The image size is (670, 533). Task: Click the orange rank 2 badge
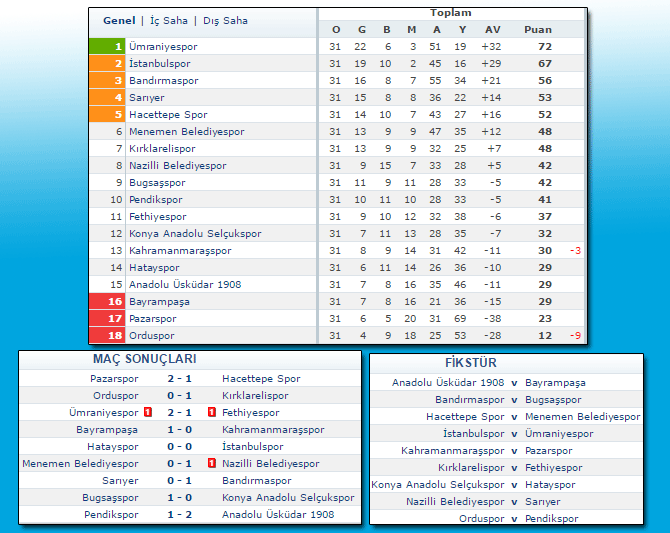tap(105, 63)
